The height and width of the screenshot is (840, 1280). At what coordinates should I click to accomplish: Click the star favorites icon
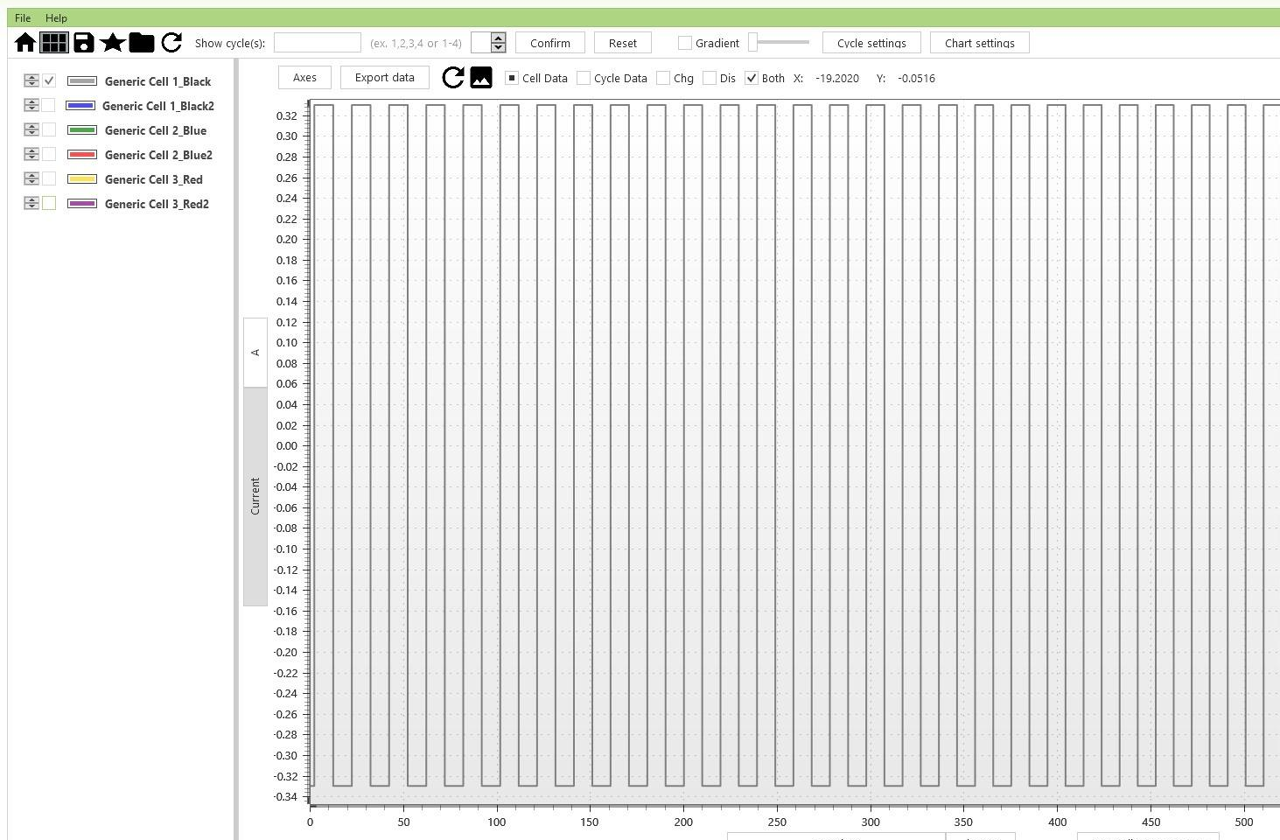pyautogui.click(x=112, y=42)
